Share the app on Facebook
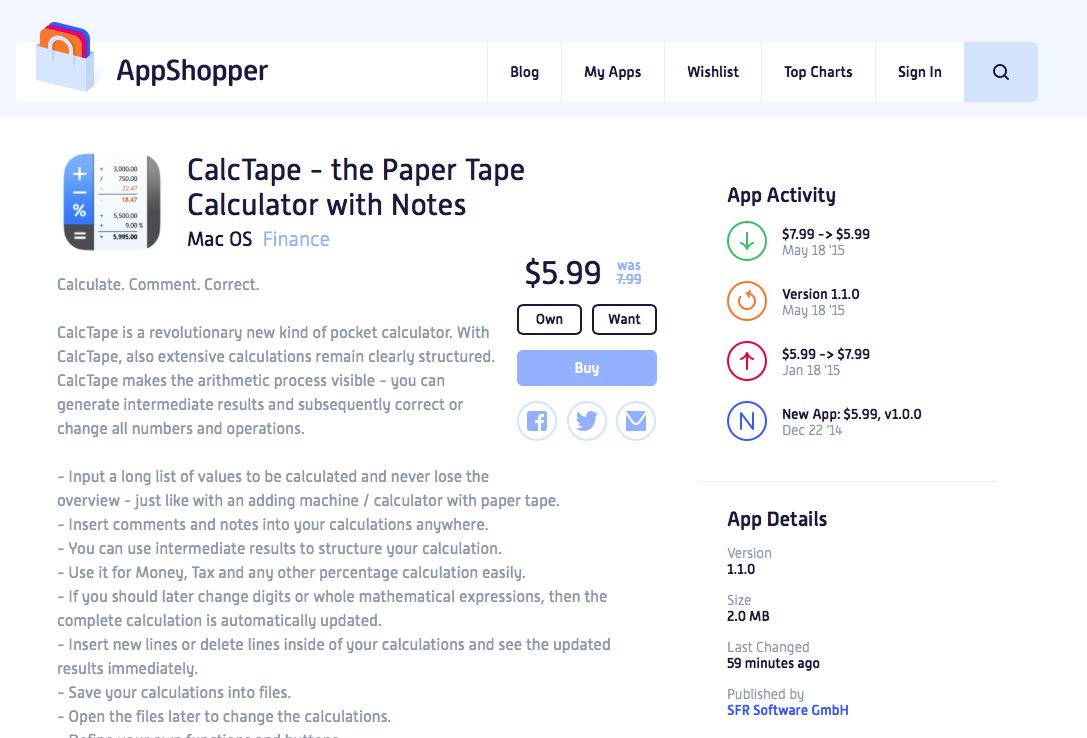The width and height of the screenshot is (1087, 738). point(537,421)
